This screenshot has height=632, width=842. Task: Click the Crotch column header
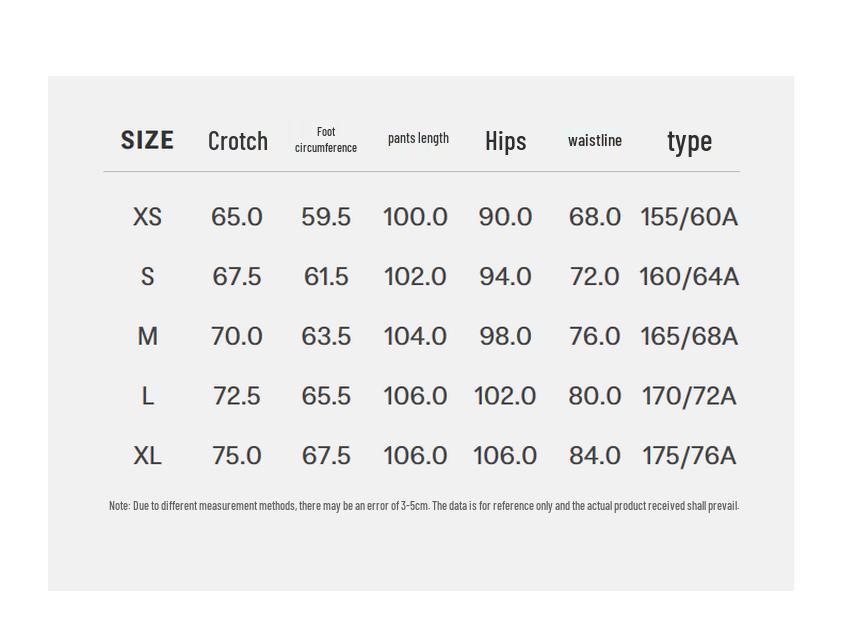[x=237, y=141]
